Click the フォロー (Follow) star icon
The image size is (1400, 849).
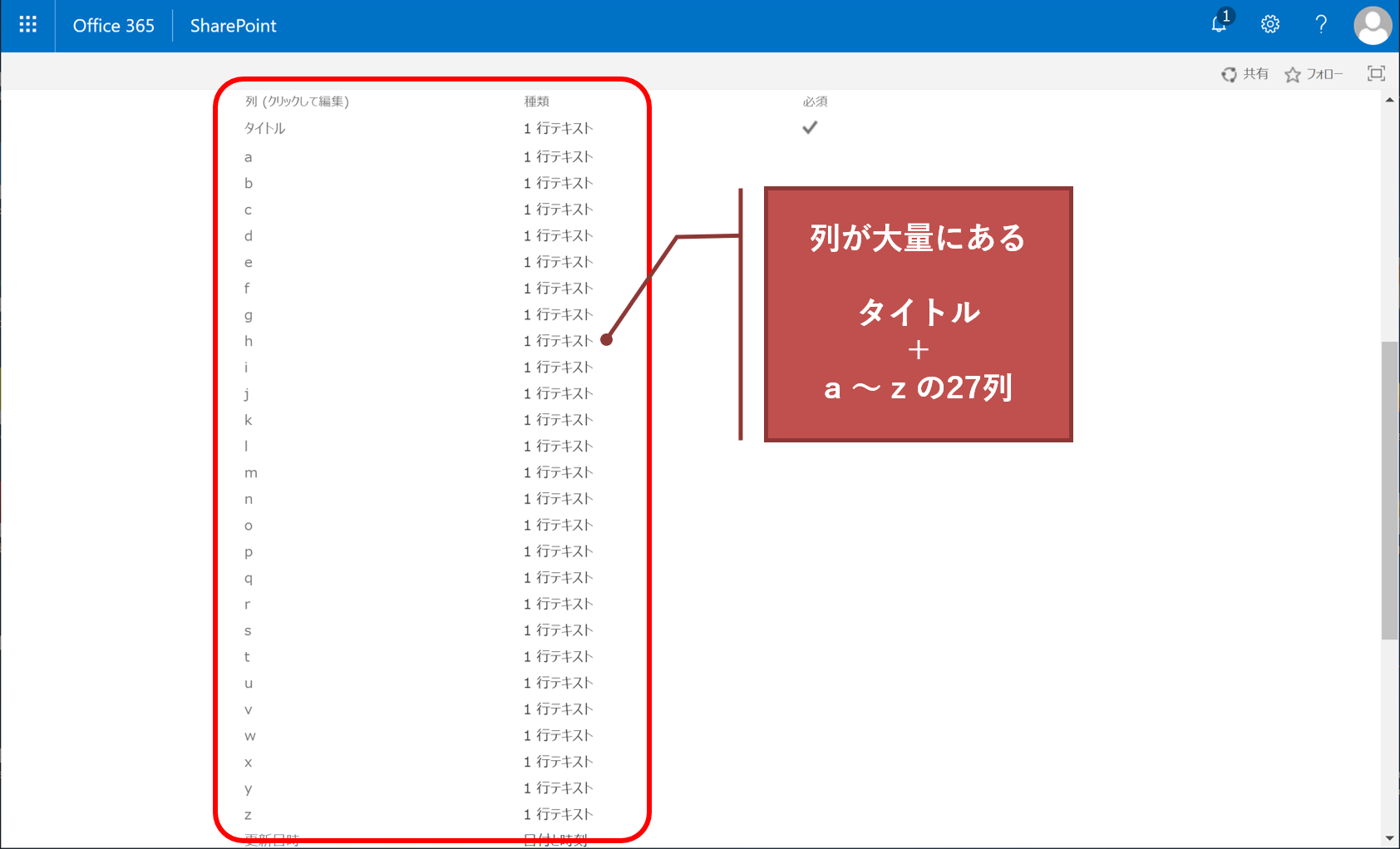click(x=1292, y=74)
